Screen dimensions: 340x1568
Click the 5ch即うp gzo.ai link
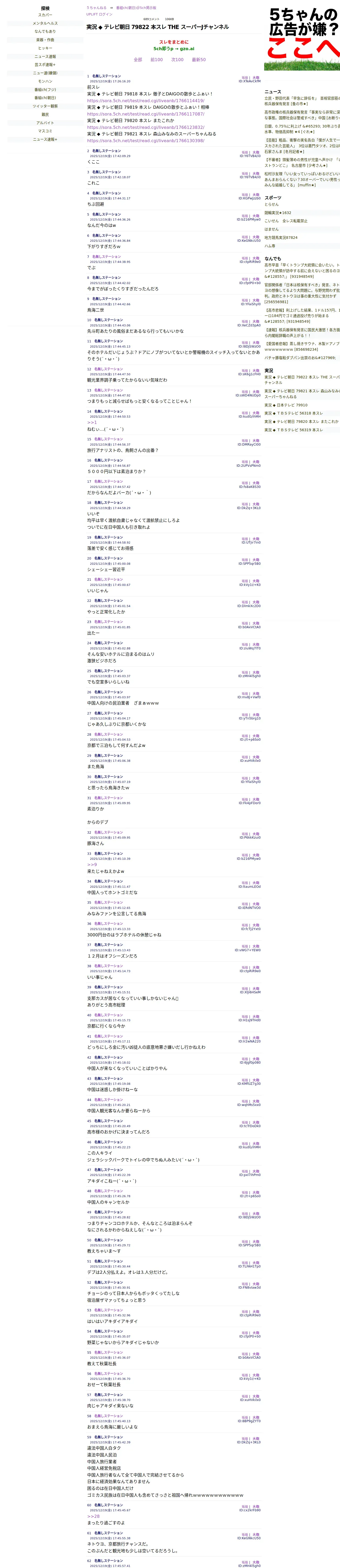[174, 49]
